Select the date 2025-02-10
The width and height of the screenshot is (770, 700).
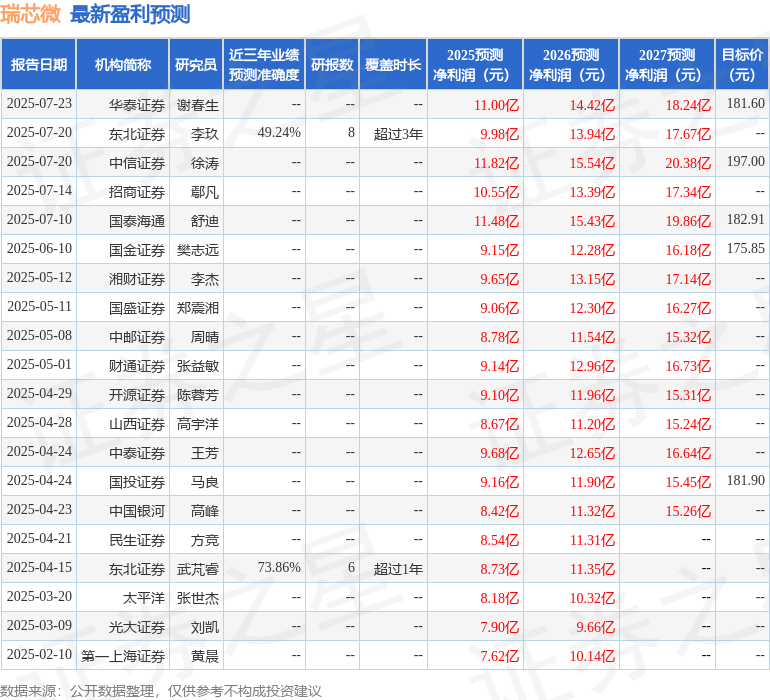click(x=39, y=654)
